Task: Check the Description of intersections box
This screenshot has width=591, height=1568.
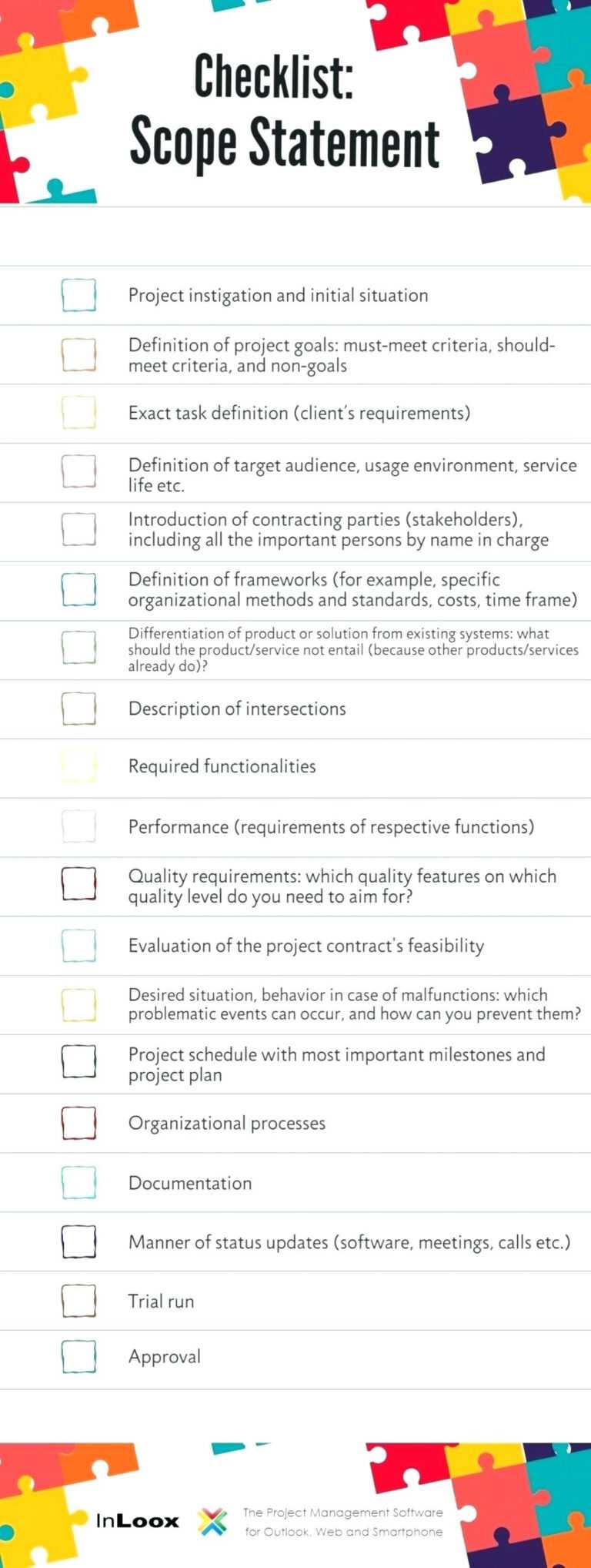Action: (x=78, y=709)
